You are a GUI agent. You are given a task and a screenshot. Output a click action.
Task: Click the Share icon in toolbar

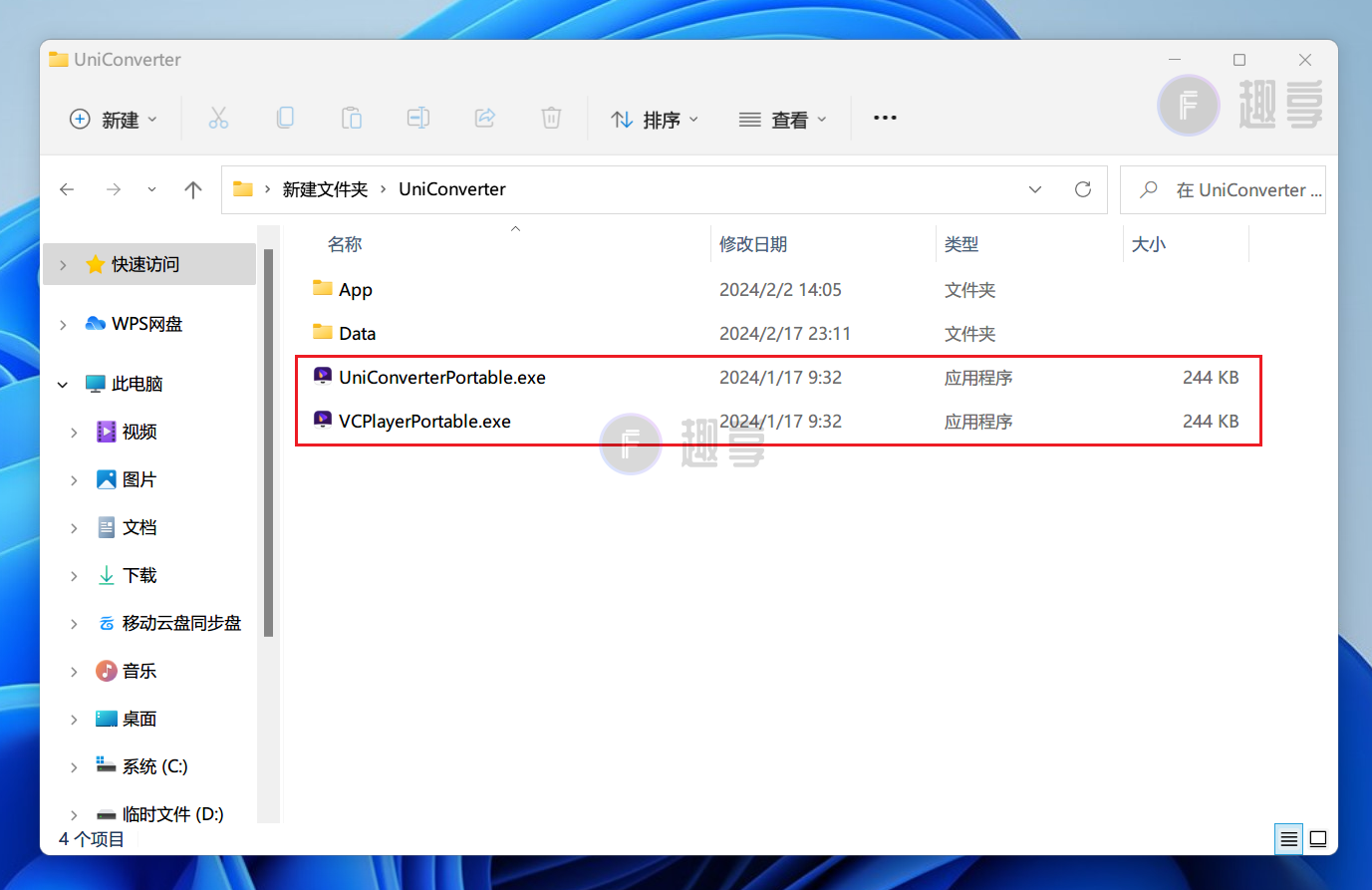coord(485,119)
